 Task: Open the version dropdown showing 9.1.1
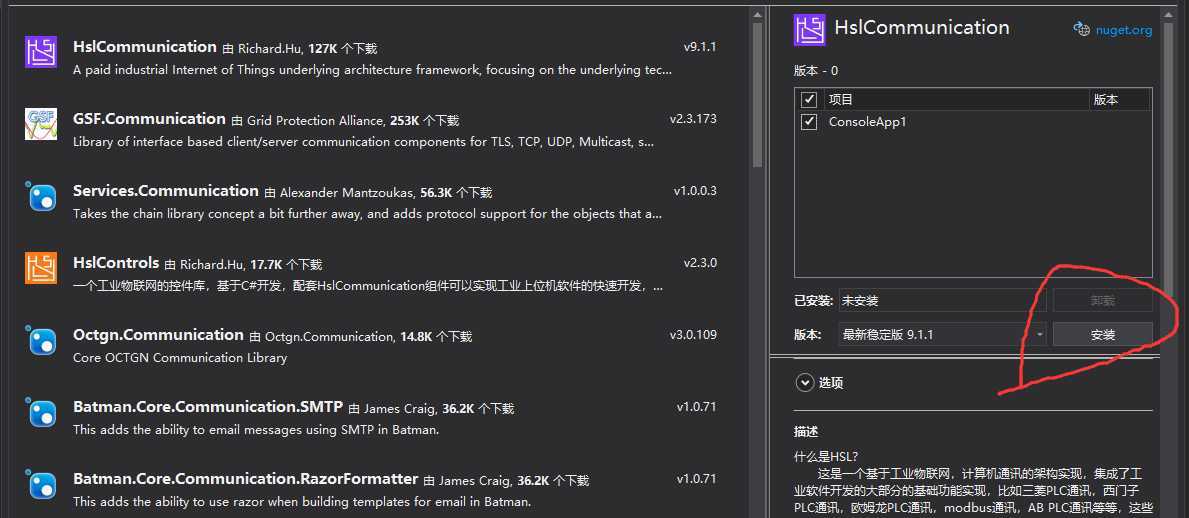(943, 334)
